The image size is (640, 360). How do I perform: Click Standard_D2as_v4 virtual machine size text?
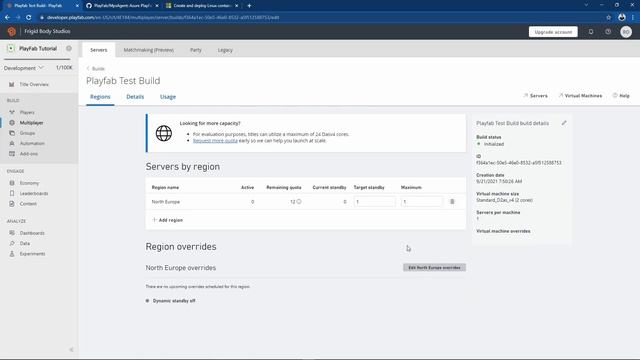click(x=504, y=200)
